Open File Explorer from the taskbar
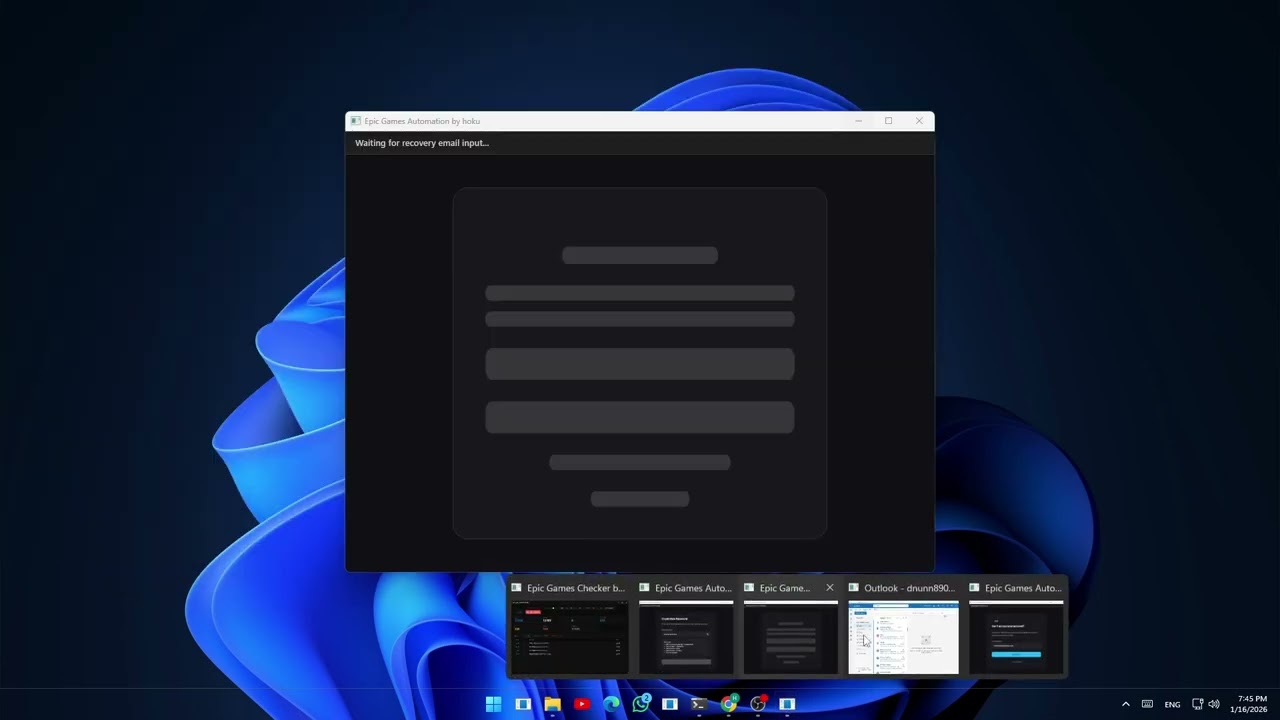The image size is (1280, 720). click(x=552, y=704)
